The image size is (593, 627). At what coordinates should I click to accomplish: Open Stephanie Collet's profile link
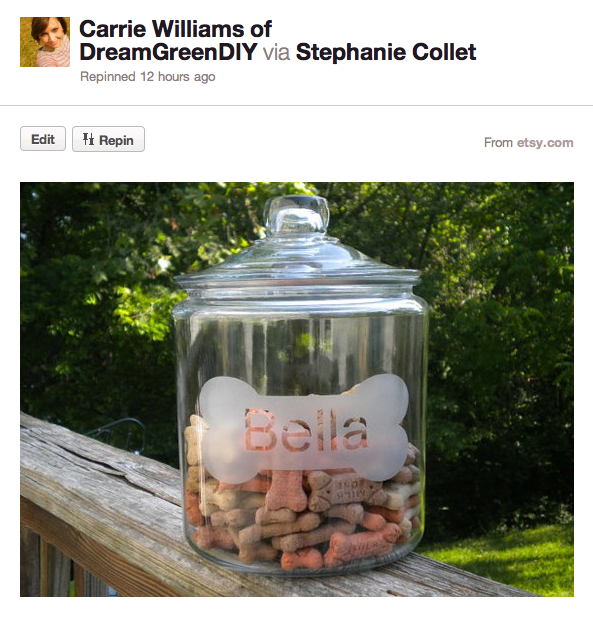[x=386, y=52]
